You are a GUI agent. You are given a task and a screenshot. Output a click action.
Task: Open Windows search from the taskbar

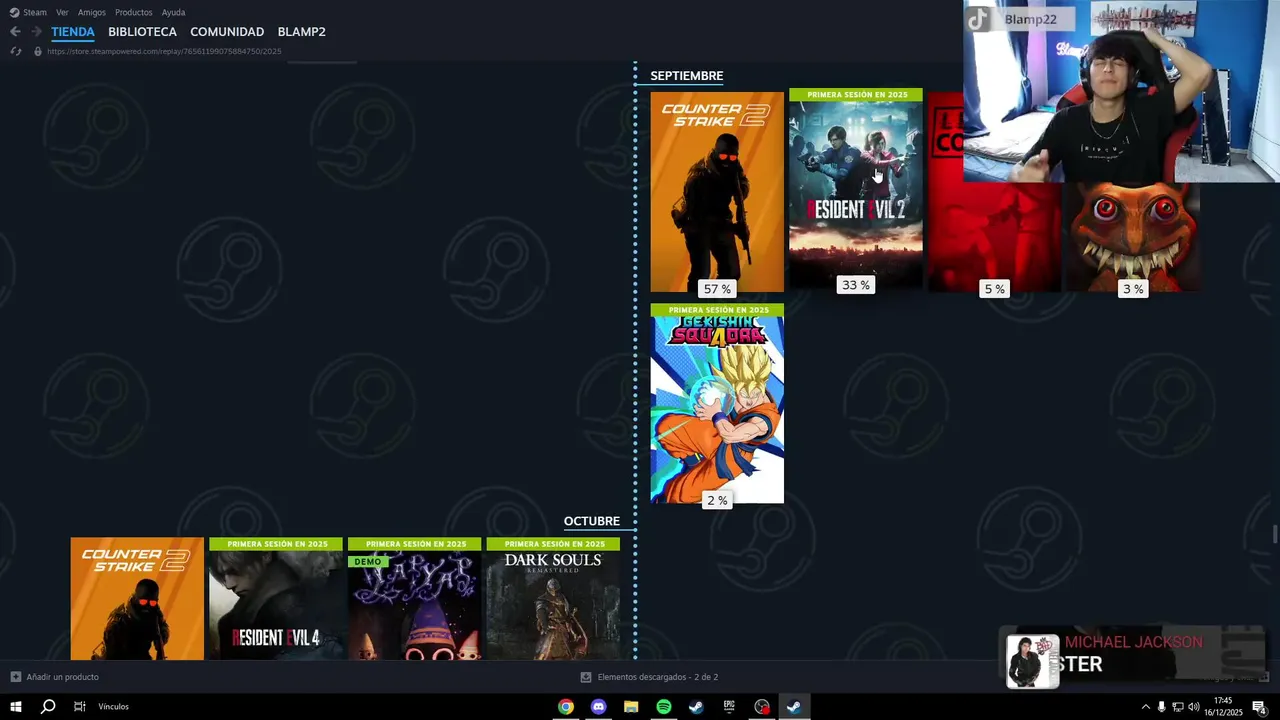point(48,707)
